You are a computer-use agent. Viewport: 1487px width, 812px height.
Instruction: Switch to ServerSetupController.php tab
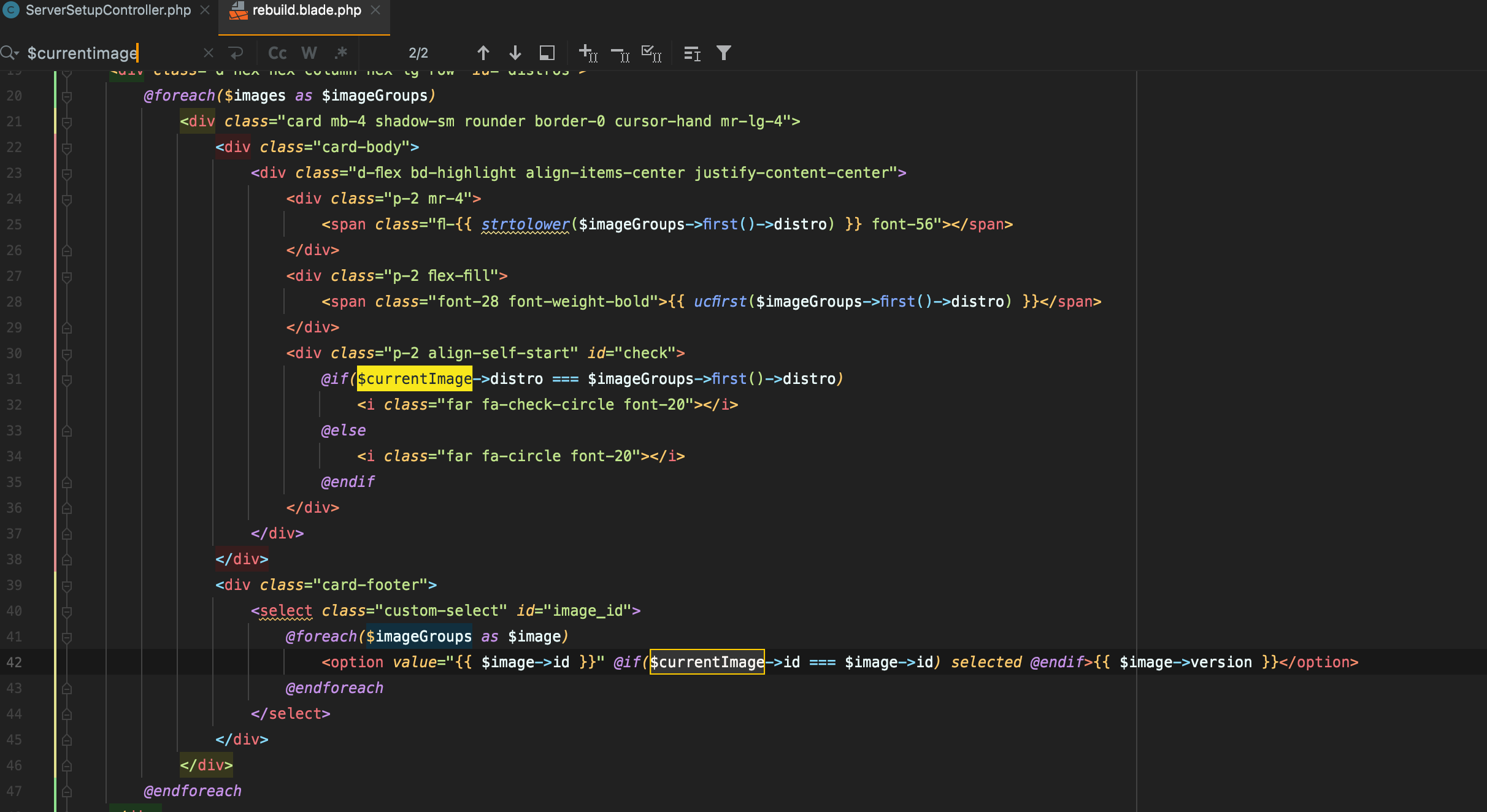coord(108,10)
